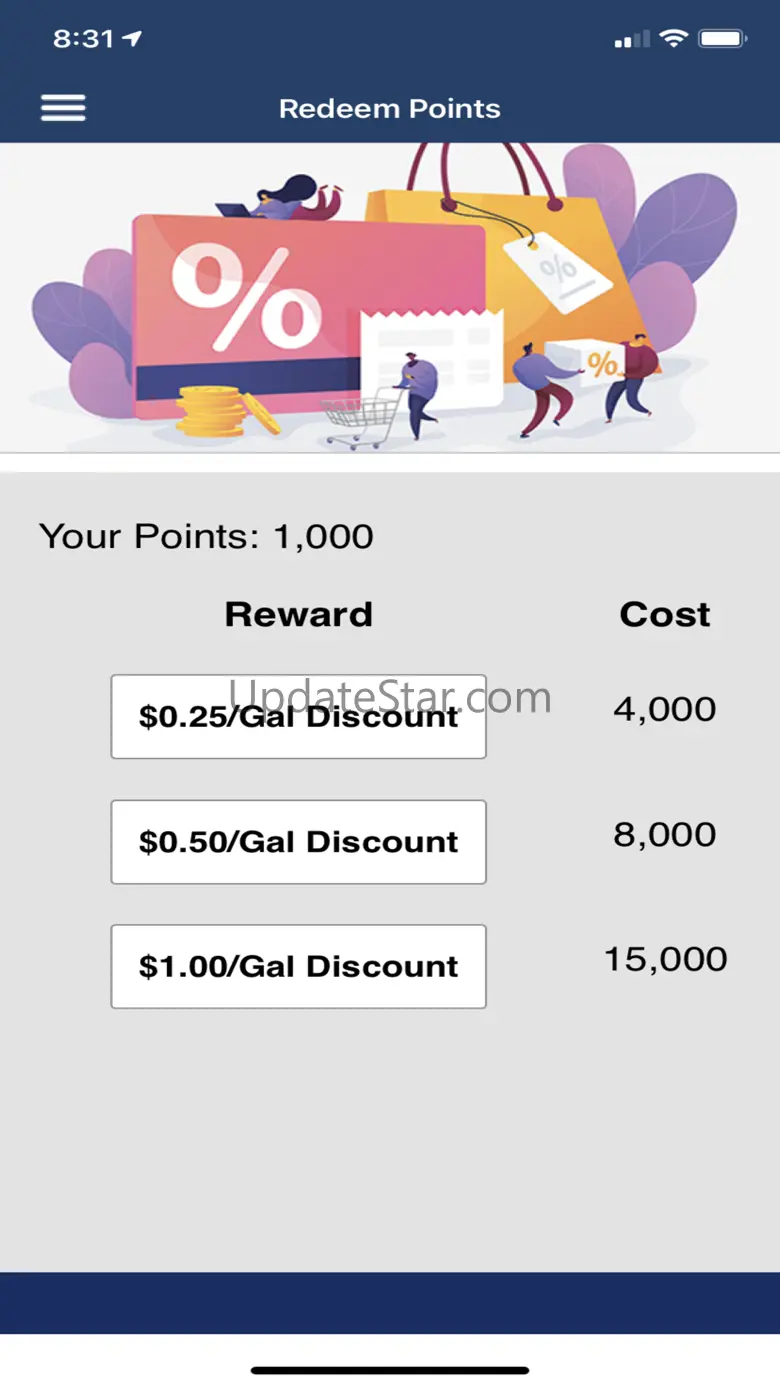The width and height of the screenshot is (780, 1387).
Task: Tap the cellular signal bars icon
Action: point(632,40)
